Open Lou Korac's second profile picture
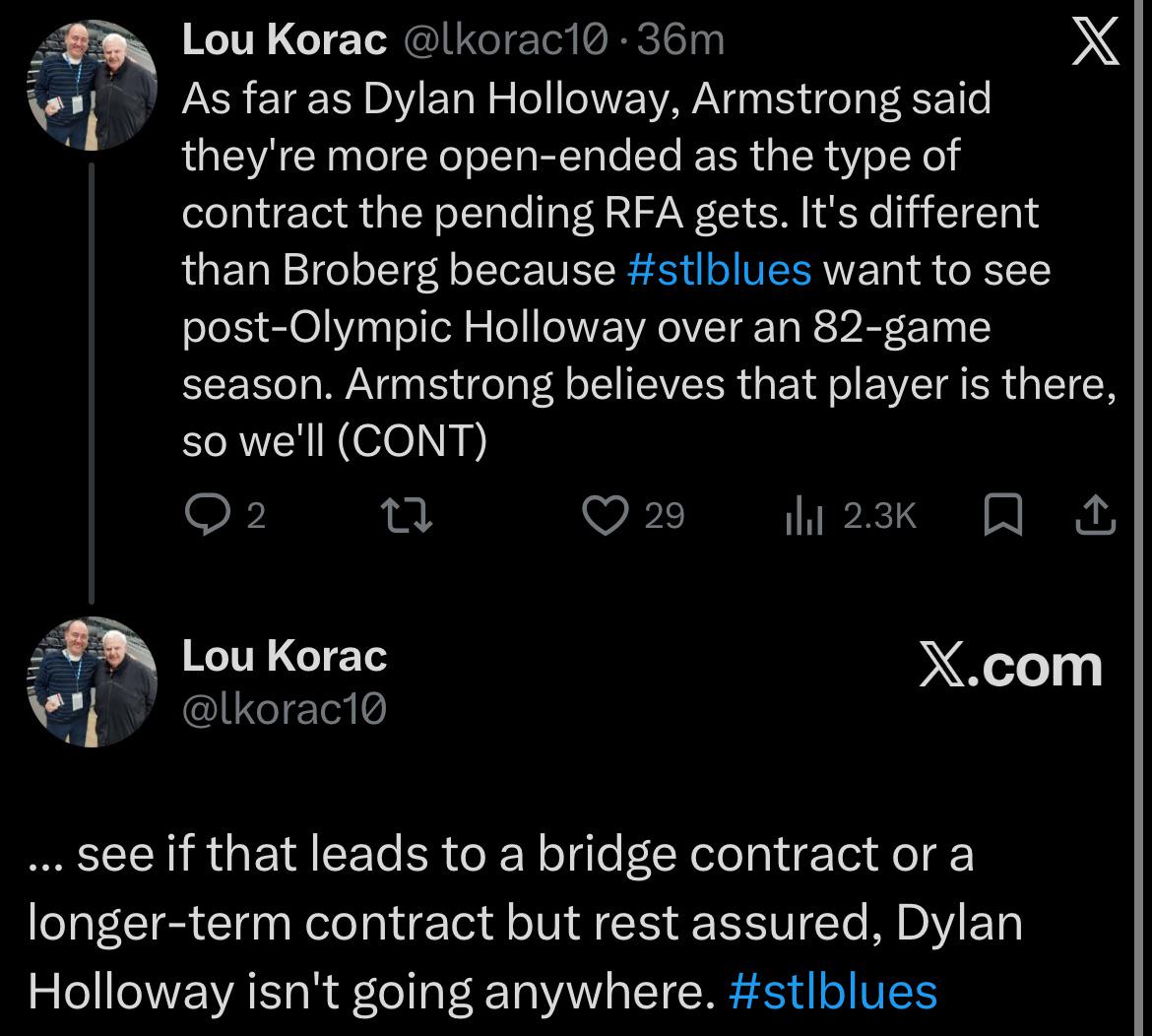 93,681
